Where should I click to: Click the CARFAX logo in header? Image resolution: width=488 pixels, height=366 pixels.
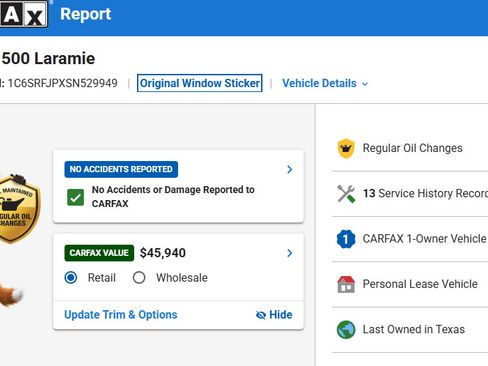[23, 14]
